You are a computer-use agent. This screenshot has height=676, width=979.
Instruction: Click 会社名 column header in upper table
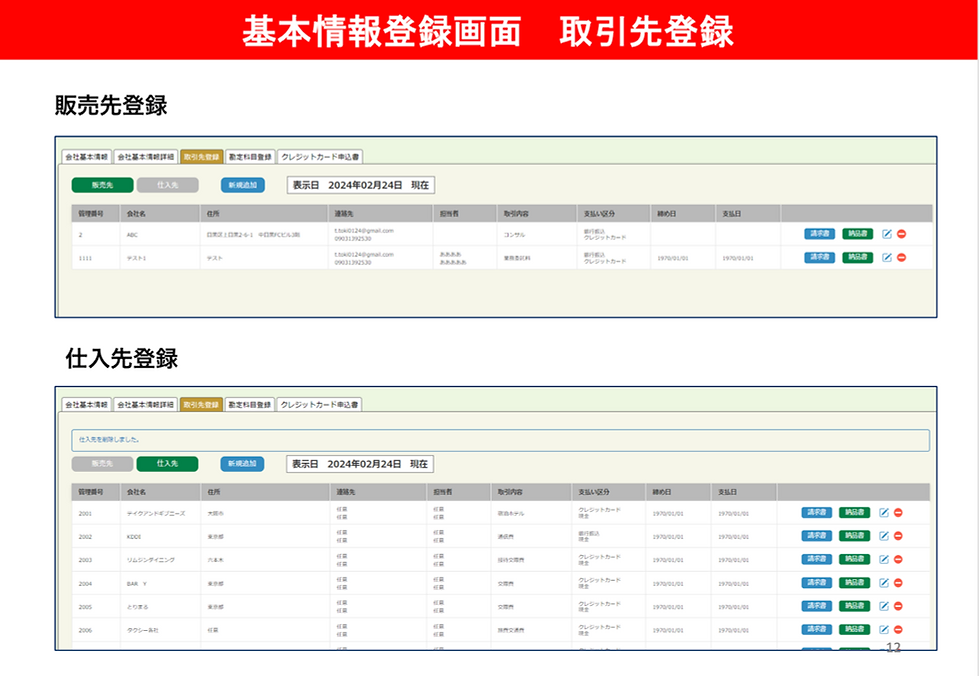point(160,213)
